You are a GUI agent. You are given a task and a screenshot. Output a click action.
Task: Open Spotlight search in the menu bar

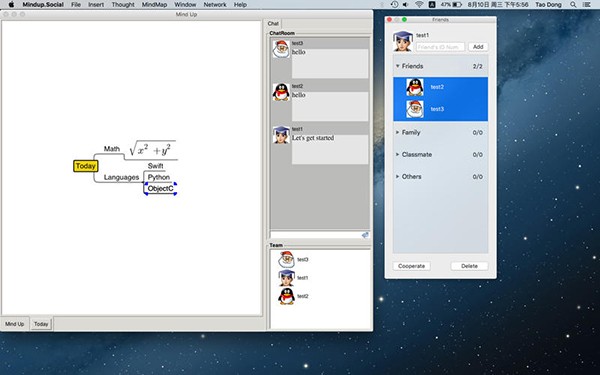(573, 5)
